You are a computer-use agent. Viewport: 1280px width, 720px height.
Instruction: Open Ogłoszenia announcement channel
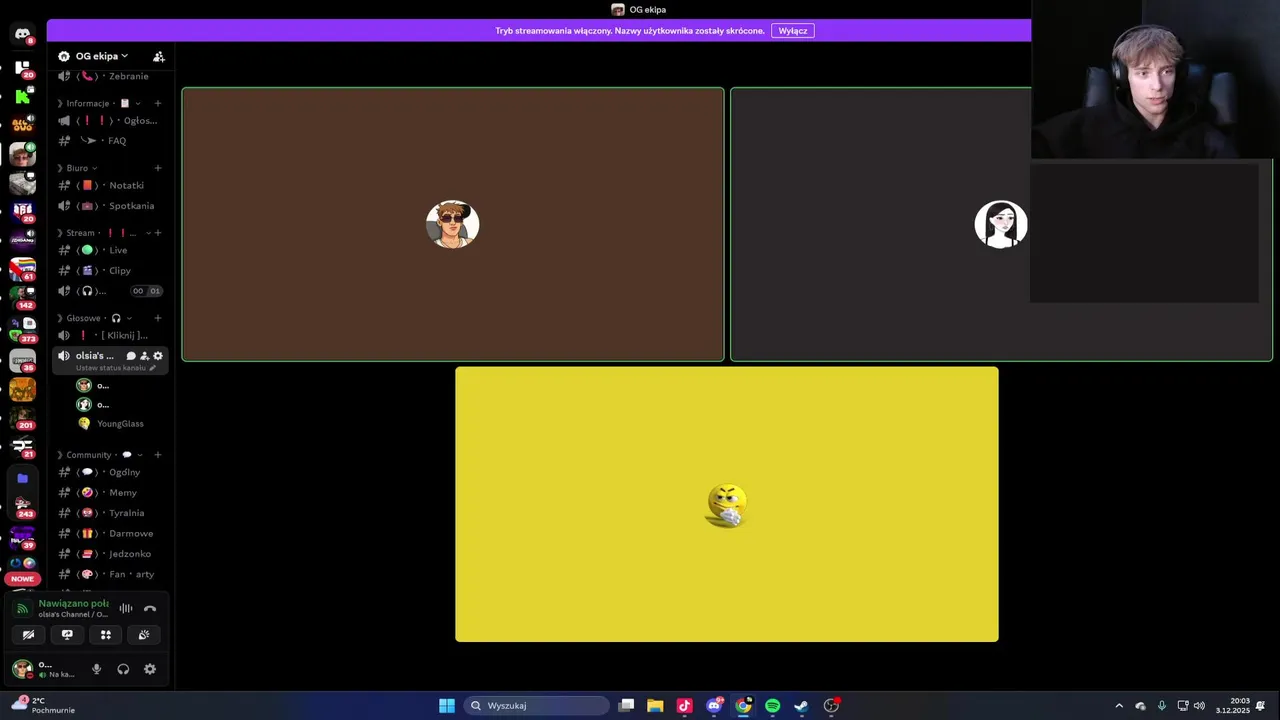pyautogui.click(x=110, y=121)
